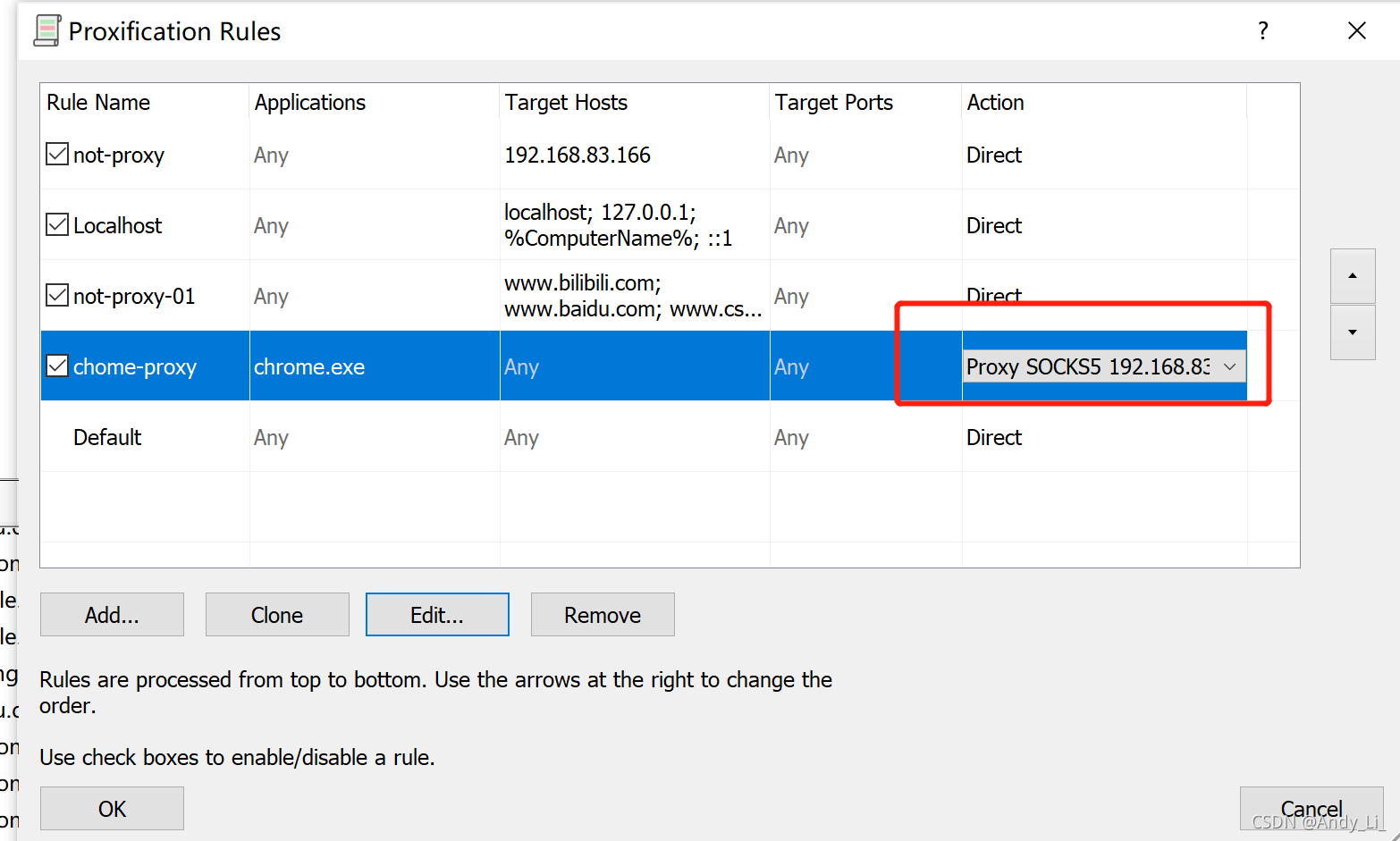Click the Applications column header
Viewport: 1400px width, 841px height.
310,102
